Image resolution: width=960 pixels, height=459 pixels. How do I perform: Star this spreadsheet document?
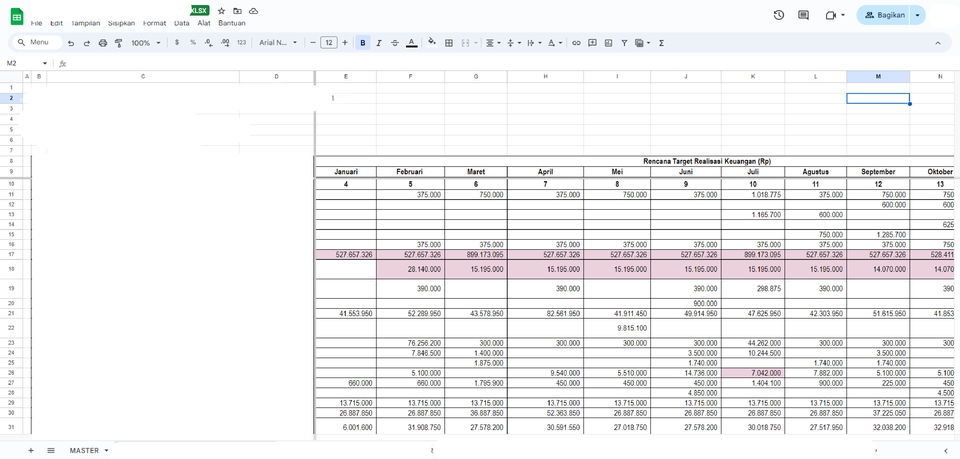[x=221, y=11]
